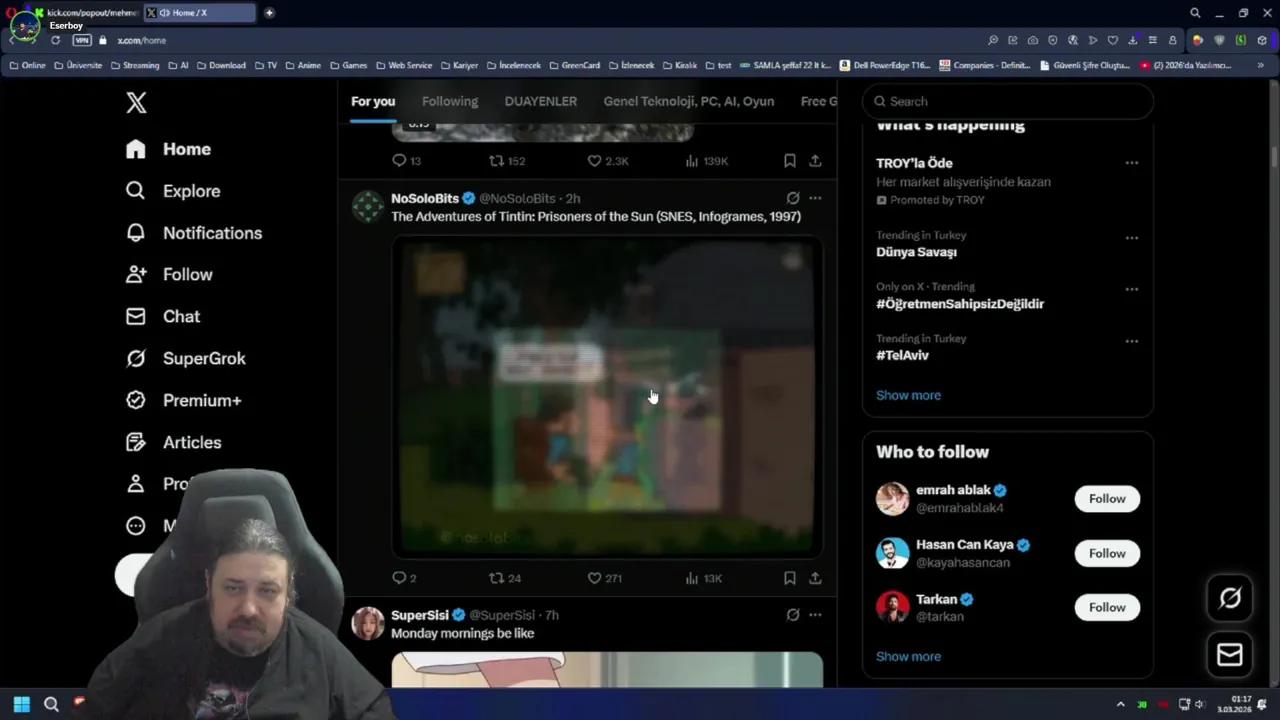Switch to the kick.com popout browser tab

tap(85, 13)
